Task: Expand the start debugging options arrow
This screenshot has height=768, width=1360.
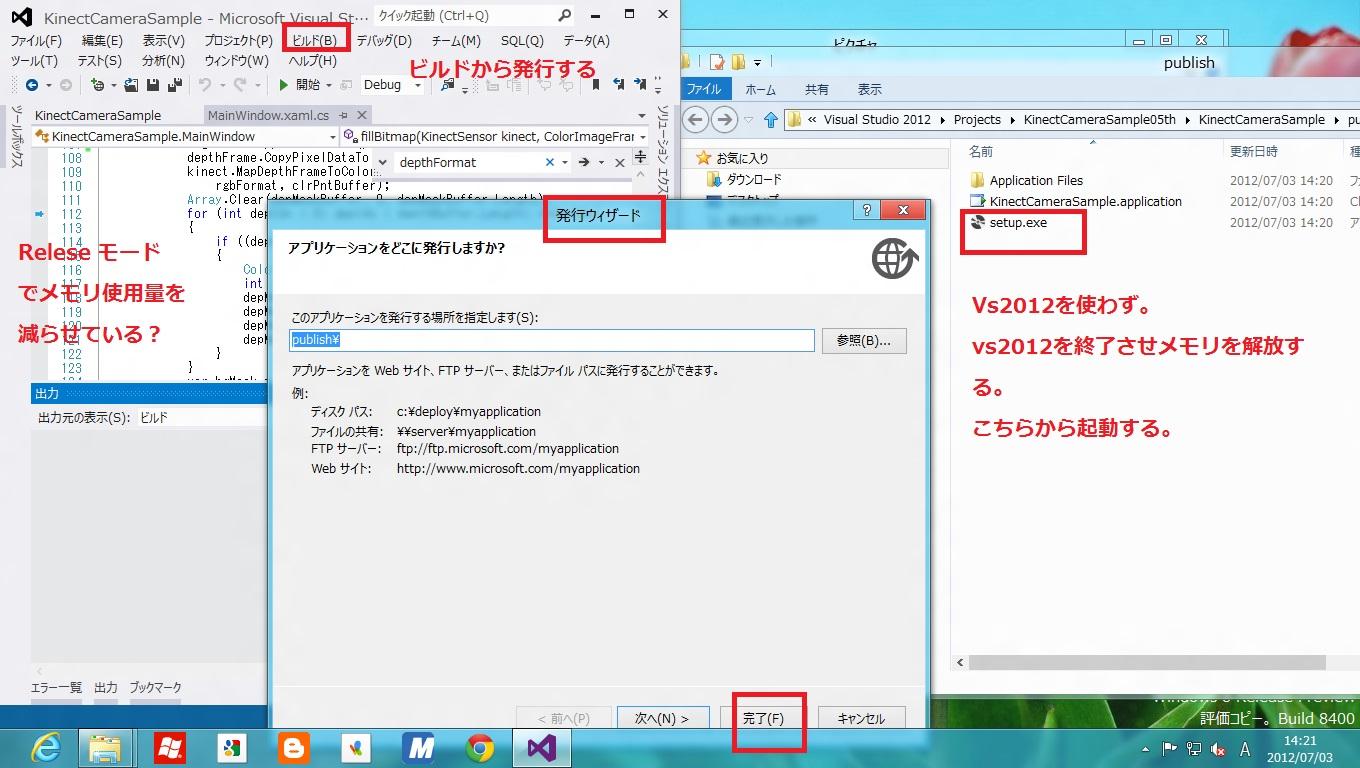Action: (x=329, y=85)
